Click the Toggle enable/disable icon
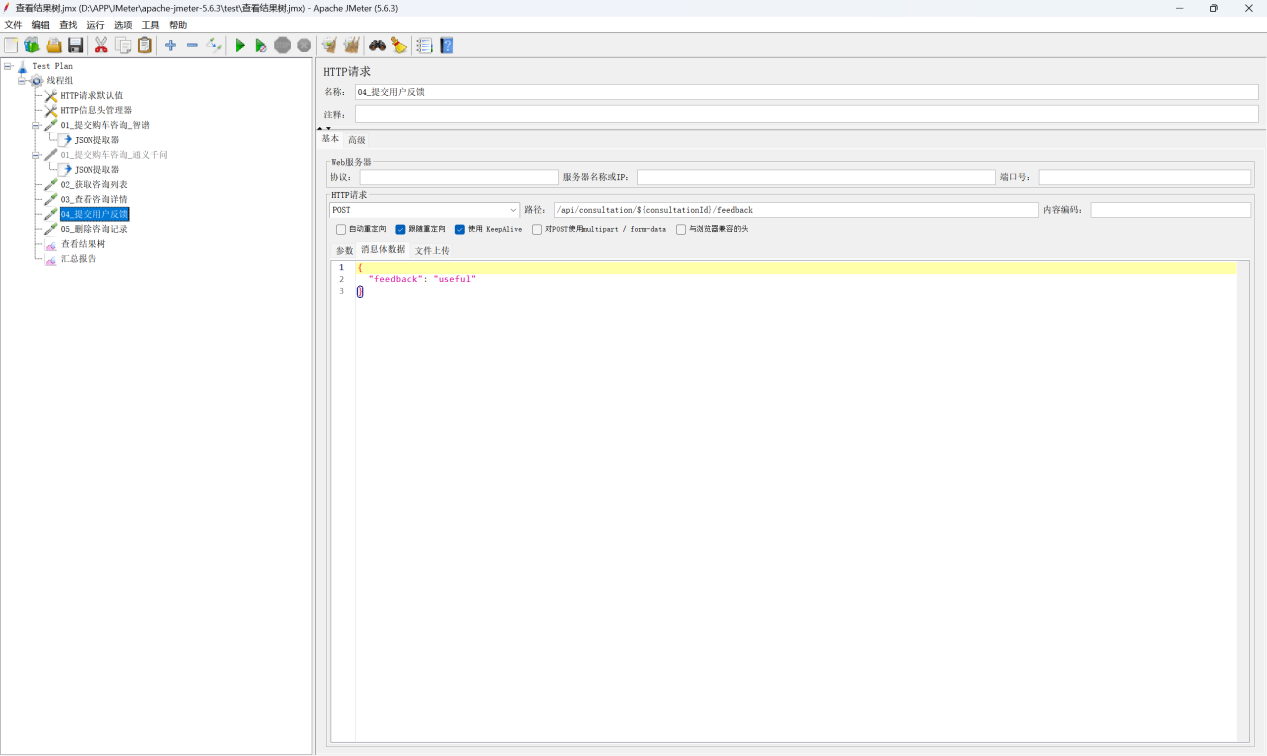1267x756 pixels. (x=214, y=45)
